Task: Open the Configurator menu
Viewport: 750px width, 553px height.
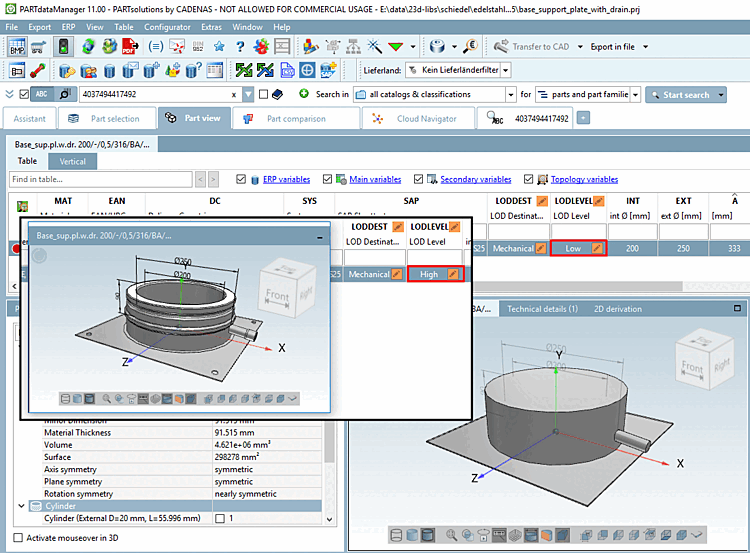Action: 167,27
